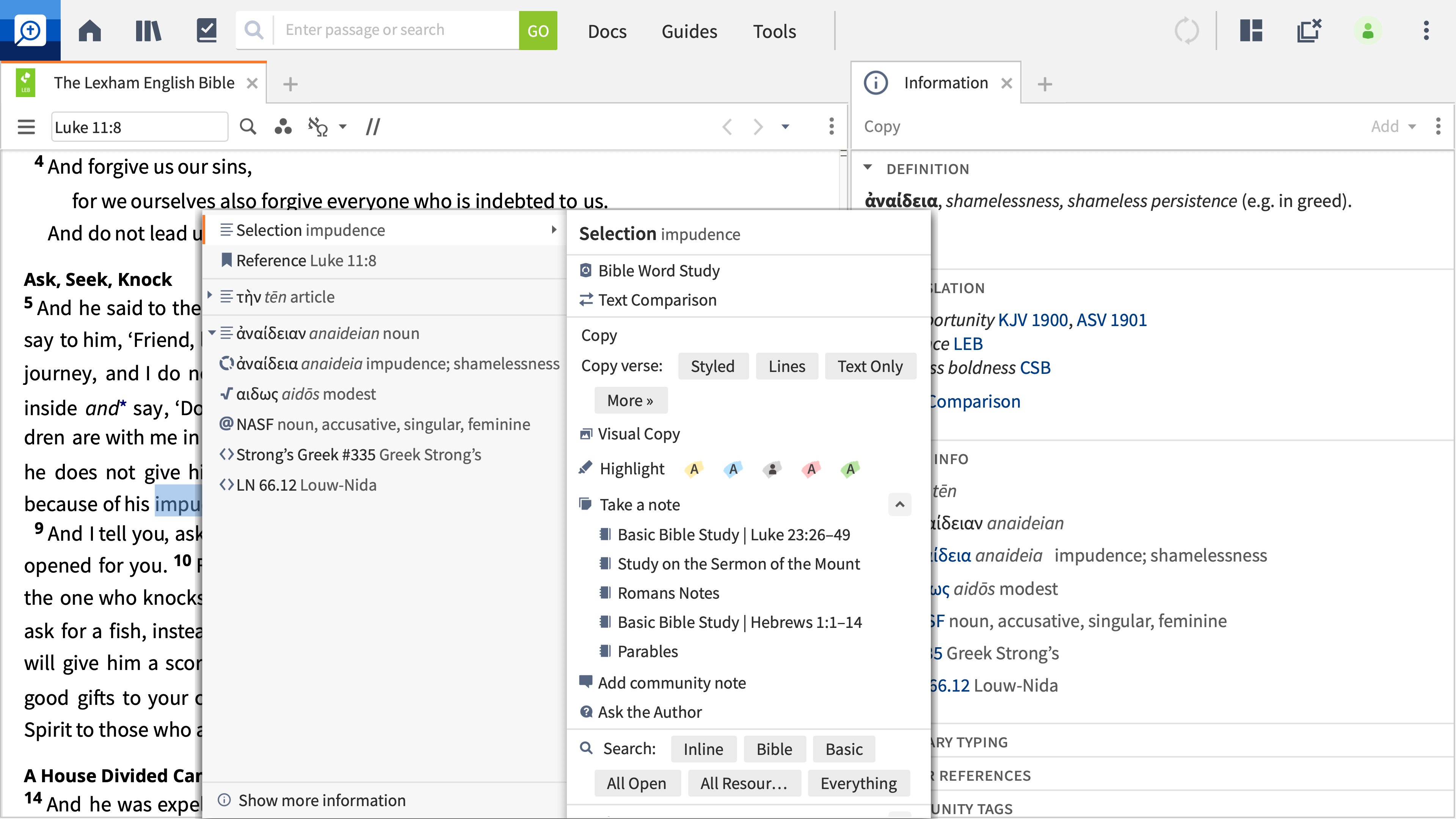Viewport: 1456px width, 819px height.
Task: Open the LEB panel table of contents
Action: tap(26, 127)
